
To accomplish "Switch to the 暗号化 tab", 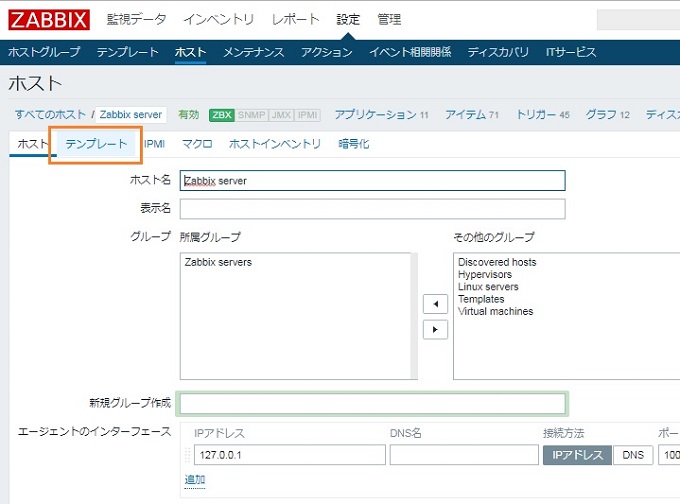I will pyautogui.click(x=354, y=144).
